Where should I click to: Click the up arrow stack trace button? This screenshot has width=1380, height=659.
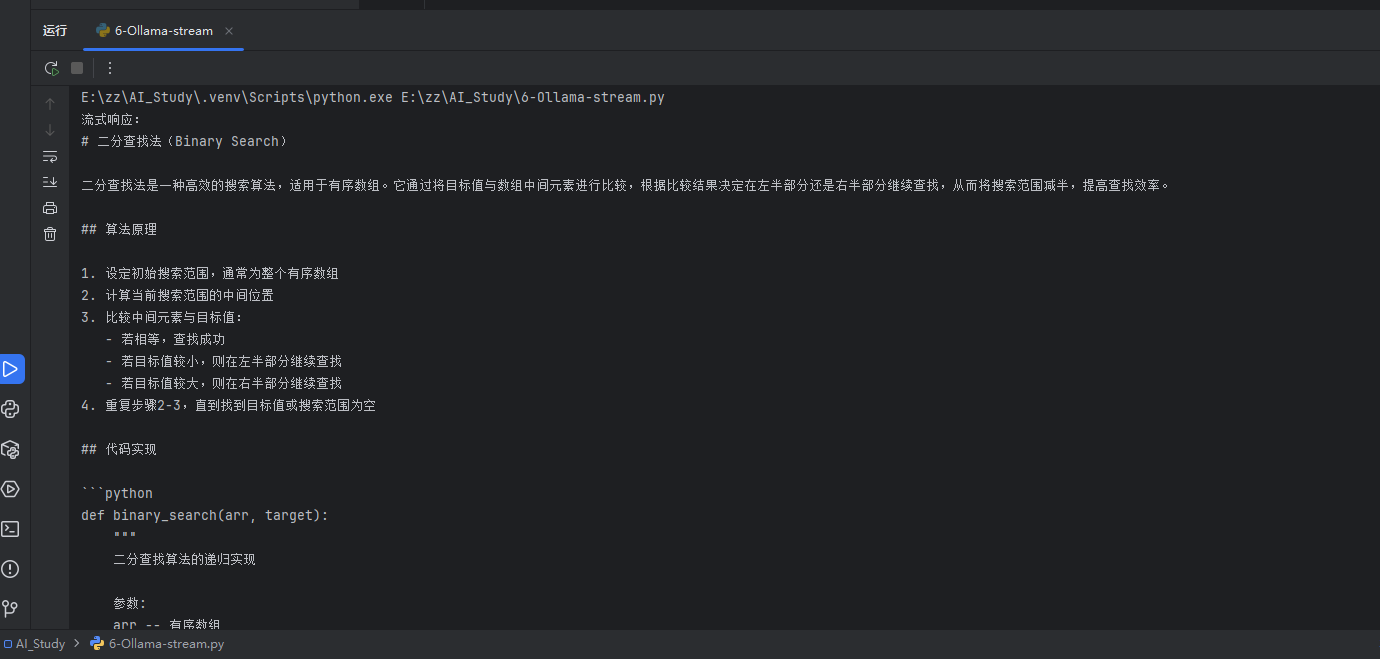pos(50,104)
